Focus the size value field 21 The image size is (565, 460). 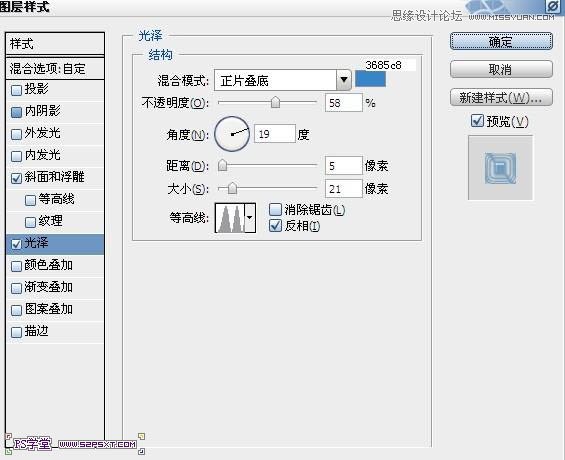pyautogui.click(x=343, y=188)
